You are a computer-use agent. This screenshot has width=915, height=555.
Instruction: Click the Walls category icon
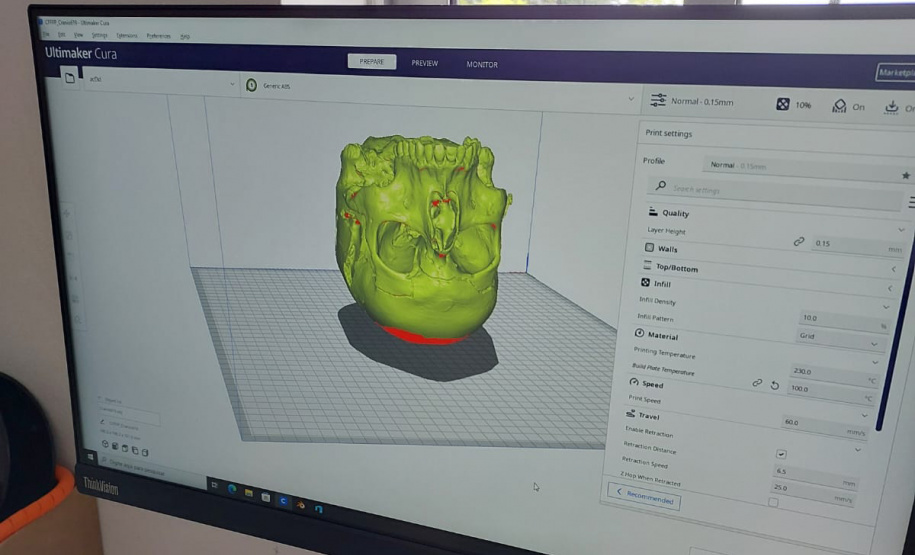click(x=649, y=247)
